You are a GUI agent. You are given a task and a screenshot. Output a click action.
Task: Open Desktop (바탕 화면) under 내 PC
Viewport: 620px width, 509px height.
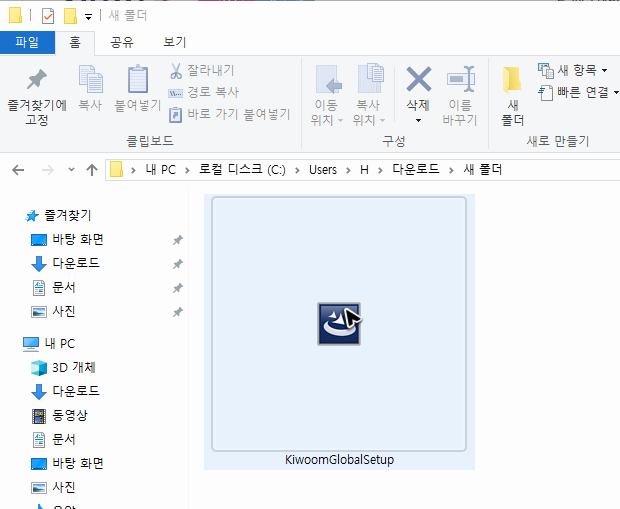[67, 464]
